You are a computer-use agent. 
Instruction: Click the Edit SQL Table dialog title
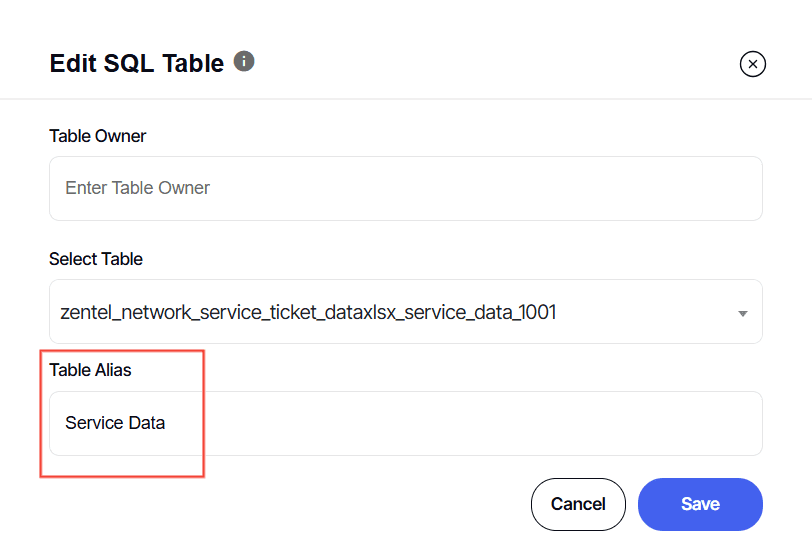pyautogui.click(x=137, y=63)
